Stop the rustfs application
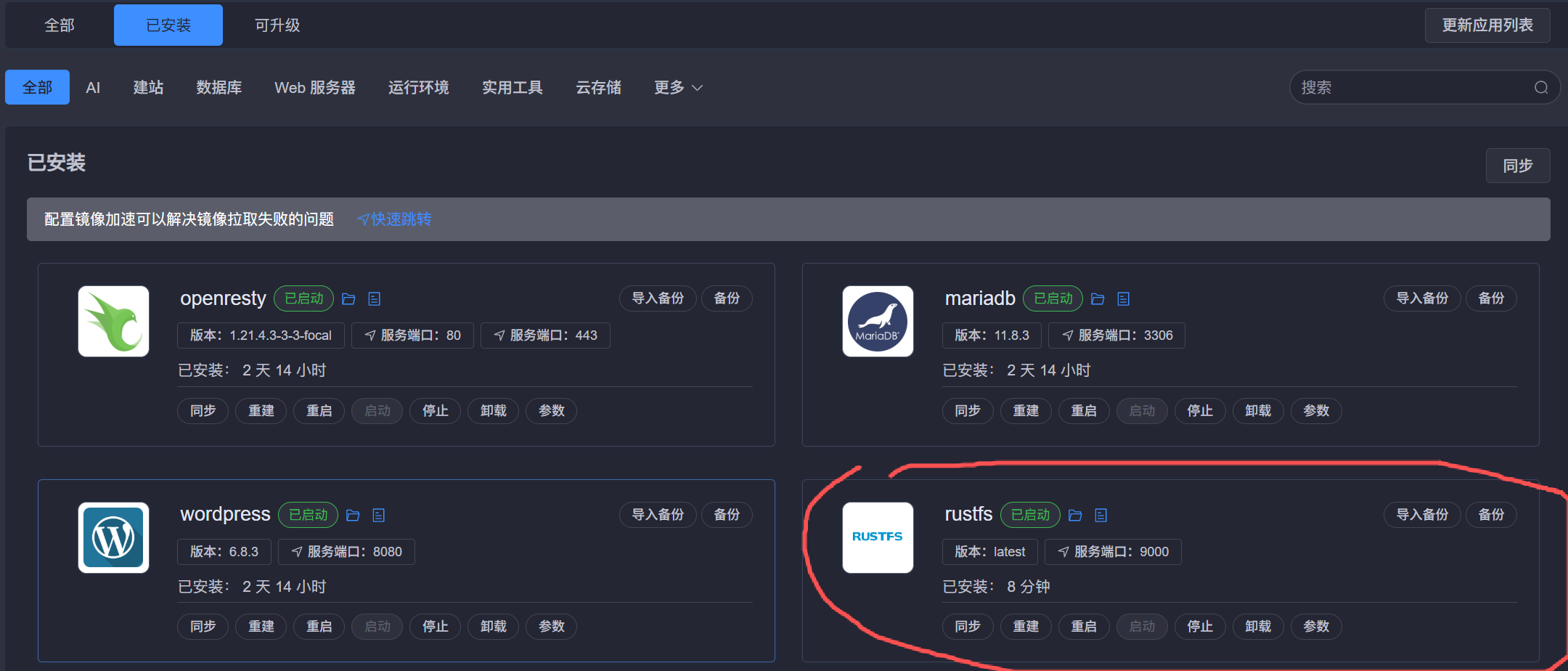Image resolution: width=1568 pixels, height=671 pixels. click(x=1200, y=627)
